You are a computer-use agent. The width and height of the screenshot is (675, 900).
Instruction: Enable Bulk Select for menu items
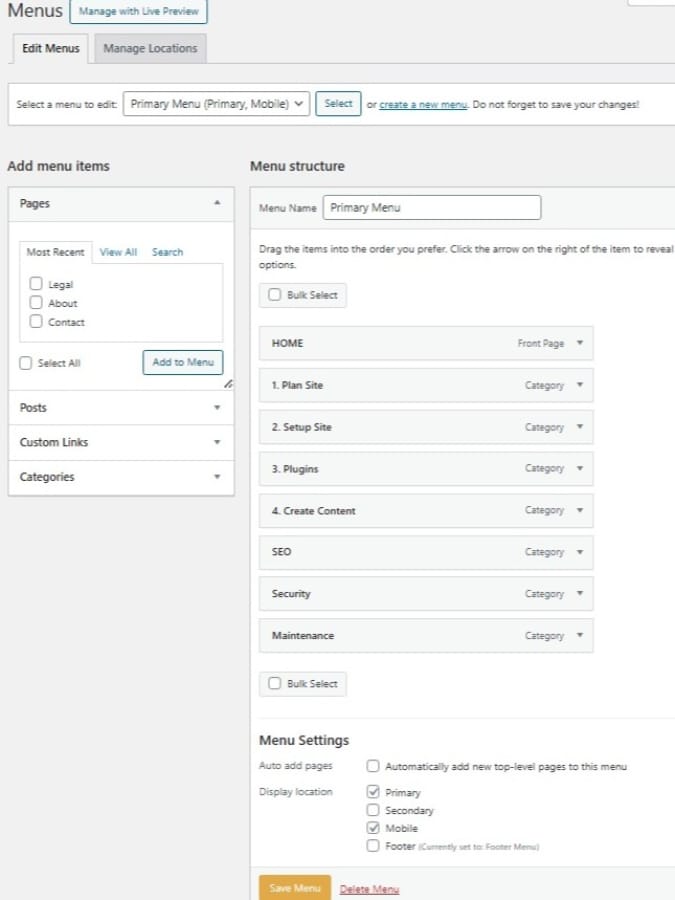click(274, 294)
